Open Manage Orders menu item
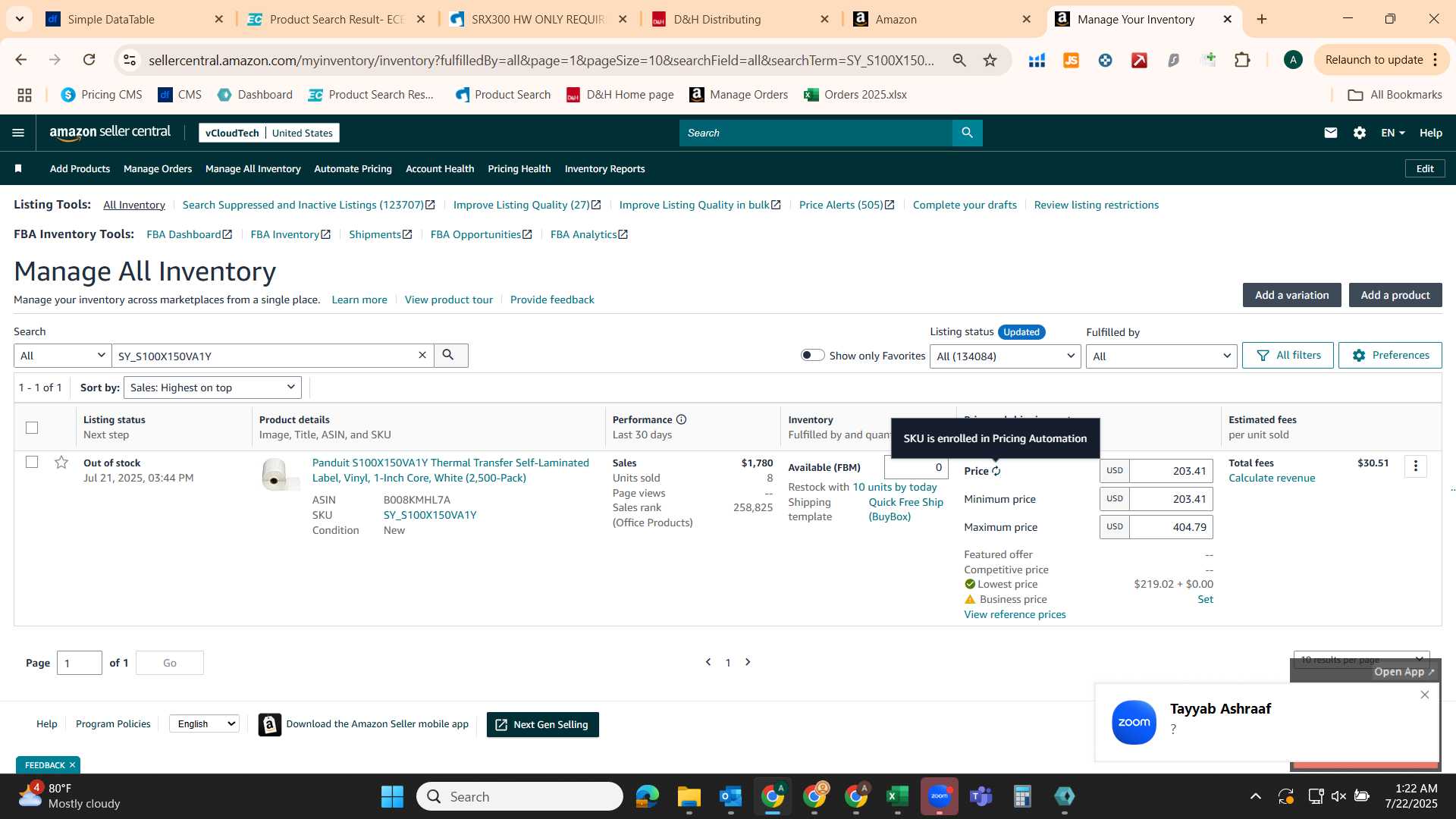 (158, 168)
